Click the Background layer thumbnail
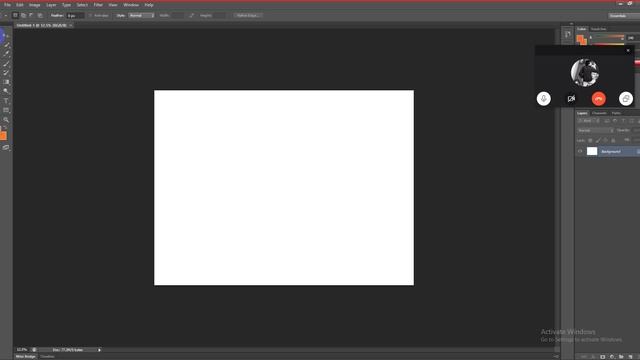Screen dimensions: 640x360 click(592, 151)
